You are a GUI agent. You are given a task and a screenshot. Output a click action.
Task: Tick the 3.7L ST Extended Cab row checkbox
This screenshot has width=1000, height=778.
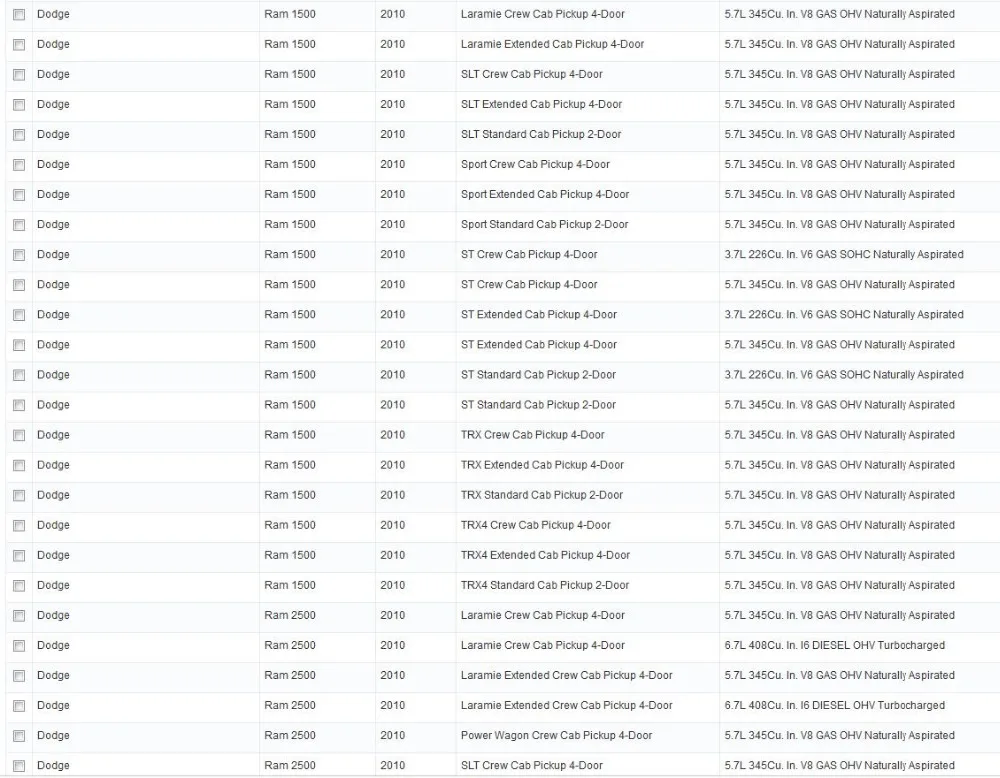pyautogui.click(x=19, y=315)
